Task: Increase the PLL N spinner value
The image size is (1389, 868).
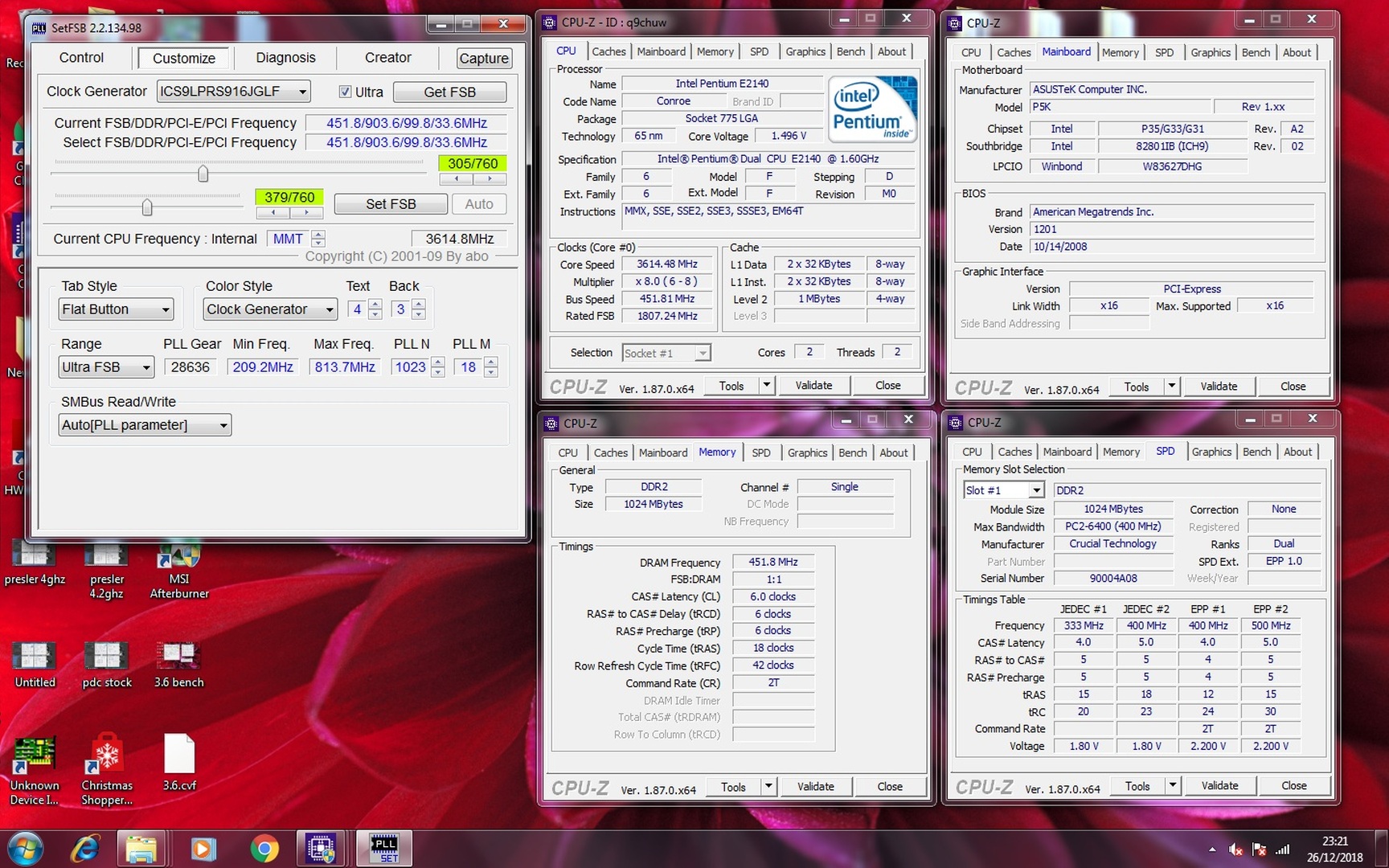Action: pos(438,362)
